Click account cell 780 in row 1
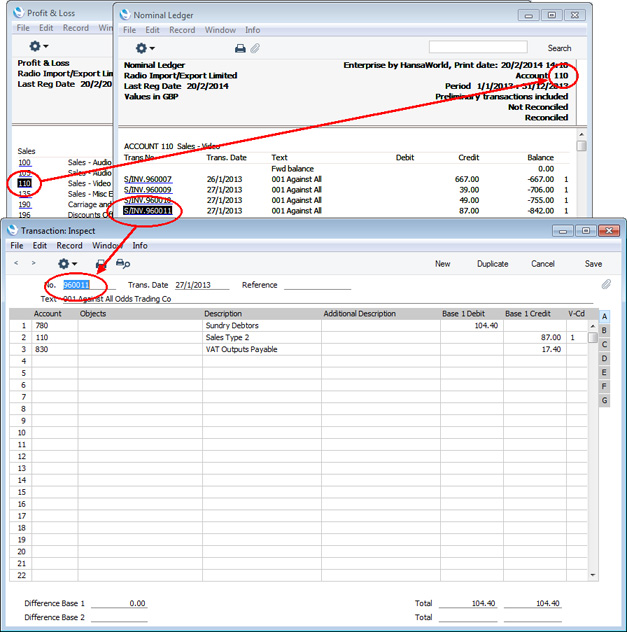Screen dimensions: 627x632 coord(55,326)
